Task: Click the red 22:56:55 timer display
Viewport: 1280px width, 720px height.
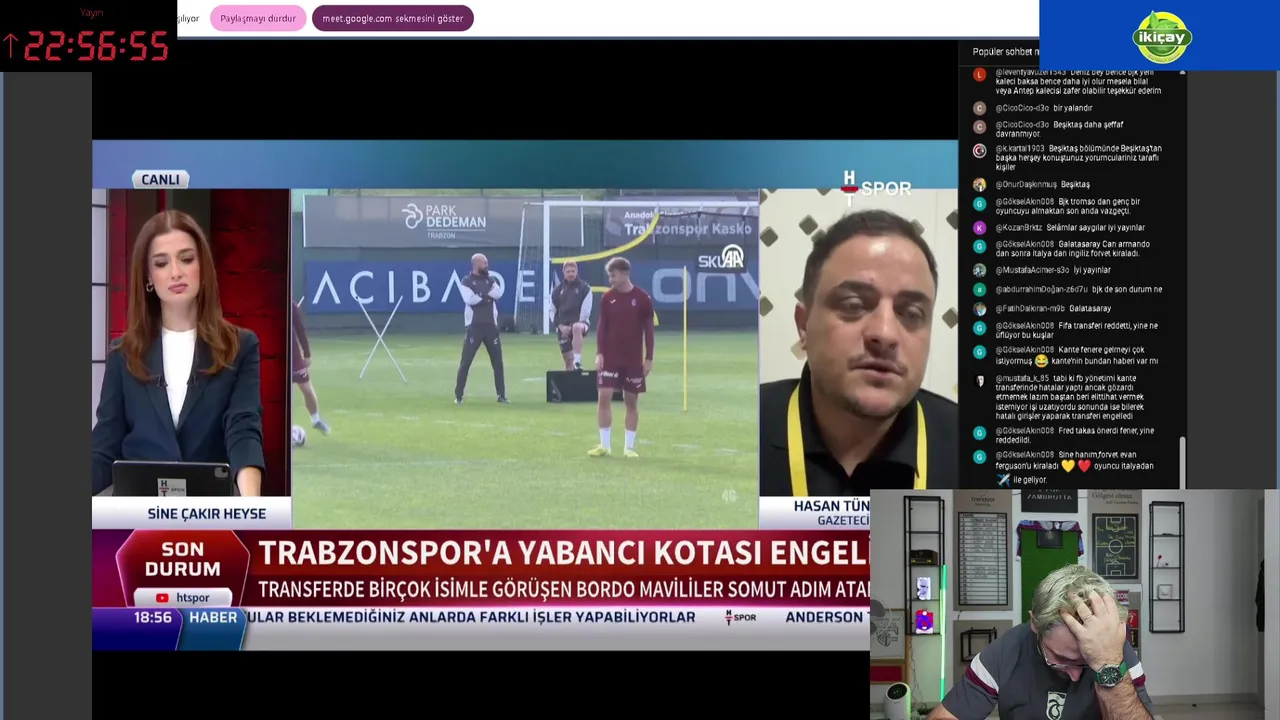Action: point(95,47)
